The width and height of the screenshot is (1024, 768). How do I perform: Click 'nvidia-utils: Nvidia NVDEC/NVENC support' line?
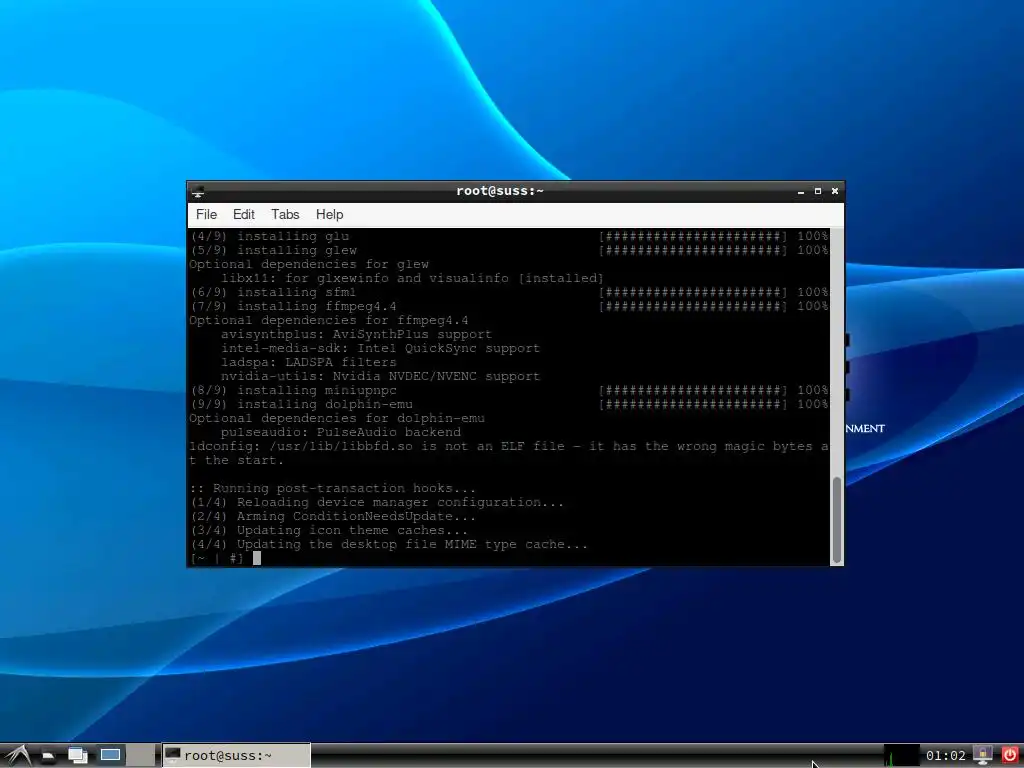(x=381, y=376)
